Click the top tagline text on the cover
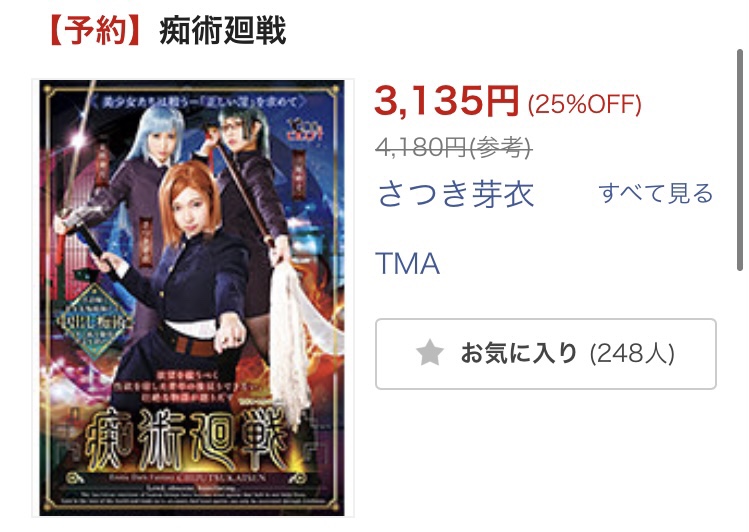Screen dimensions: 749x532 196,101
